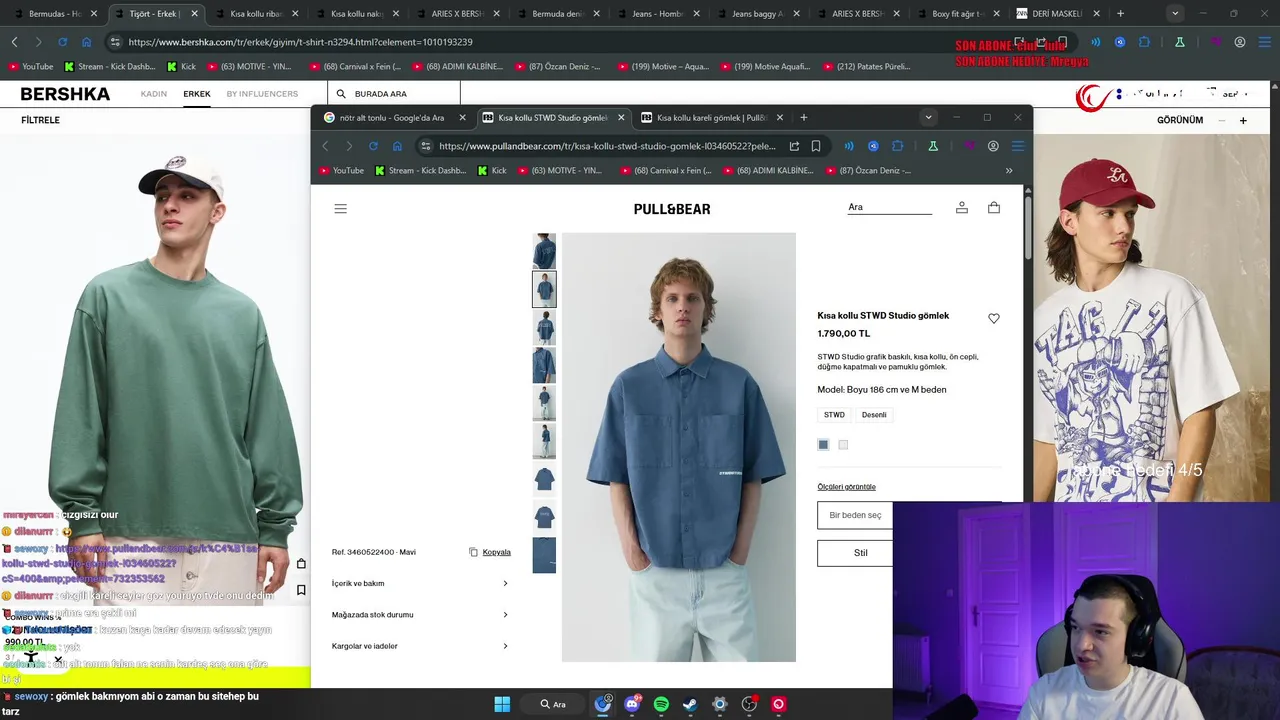Close the Kısa kollu STWD Studio gömlek tab

[x=621, y=117]
